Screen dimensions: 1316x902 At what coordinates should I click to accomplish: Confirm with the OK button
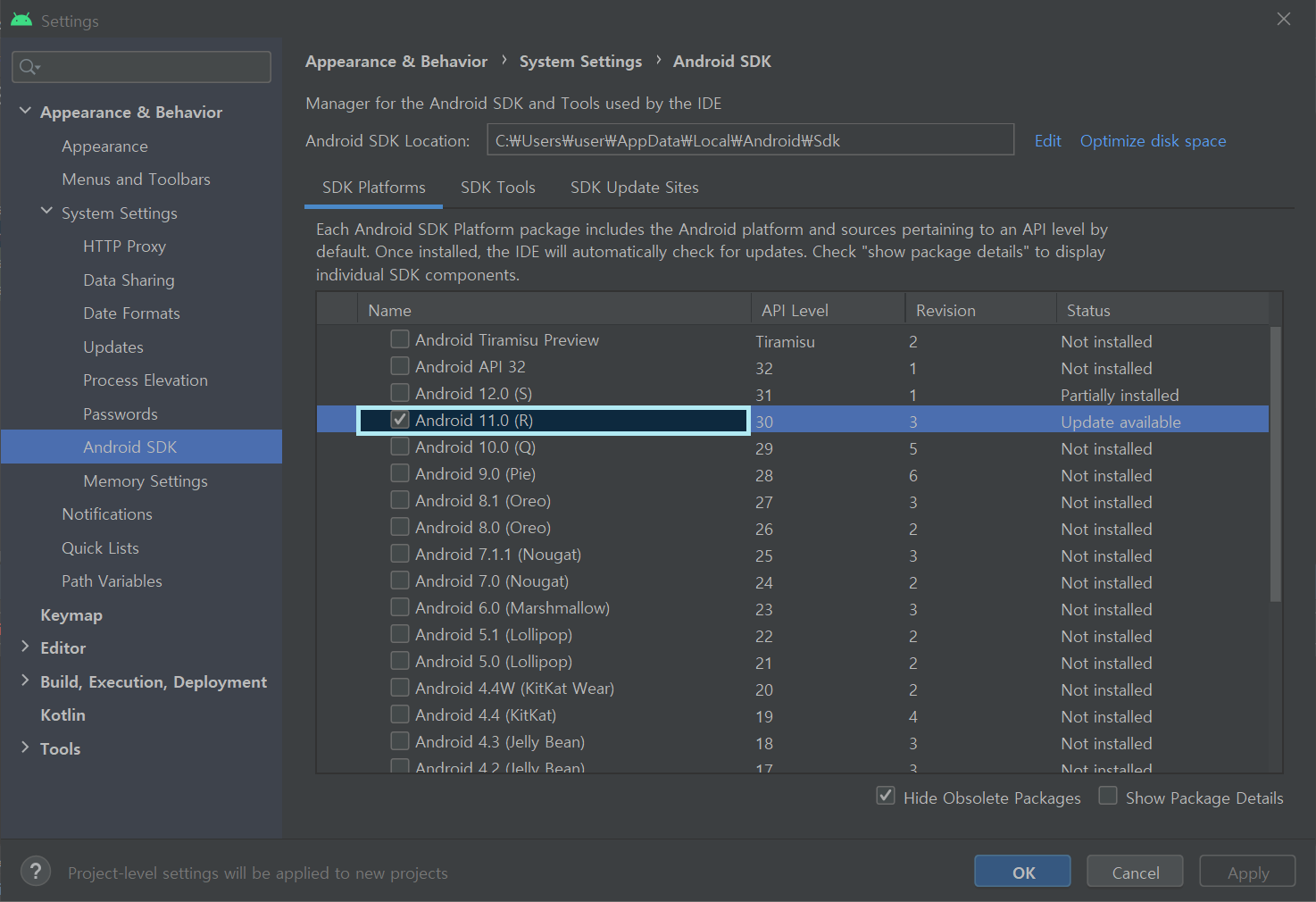click(x=1022, y=872)
